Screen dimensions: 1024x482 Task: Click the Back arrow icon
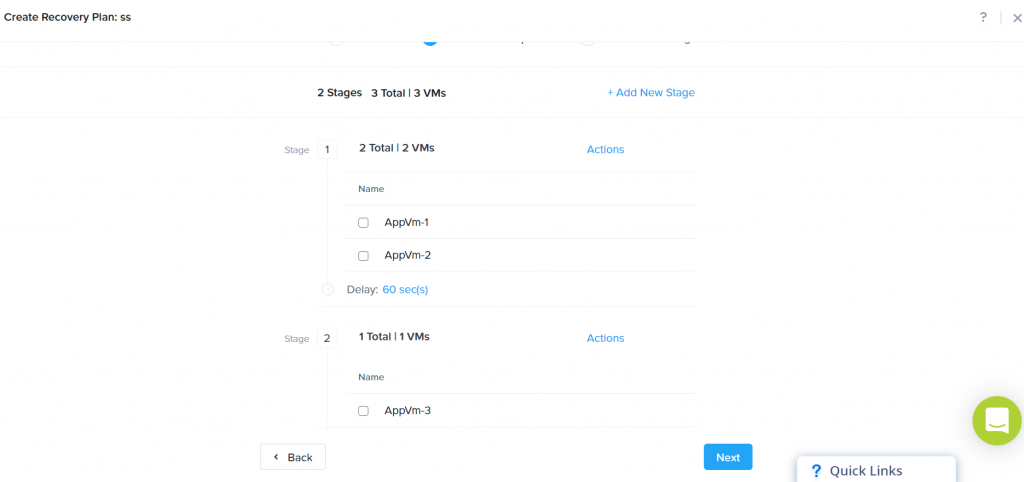pos(276,457)
